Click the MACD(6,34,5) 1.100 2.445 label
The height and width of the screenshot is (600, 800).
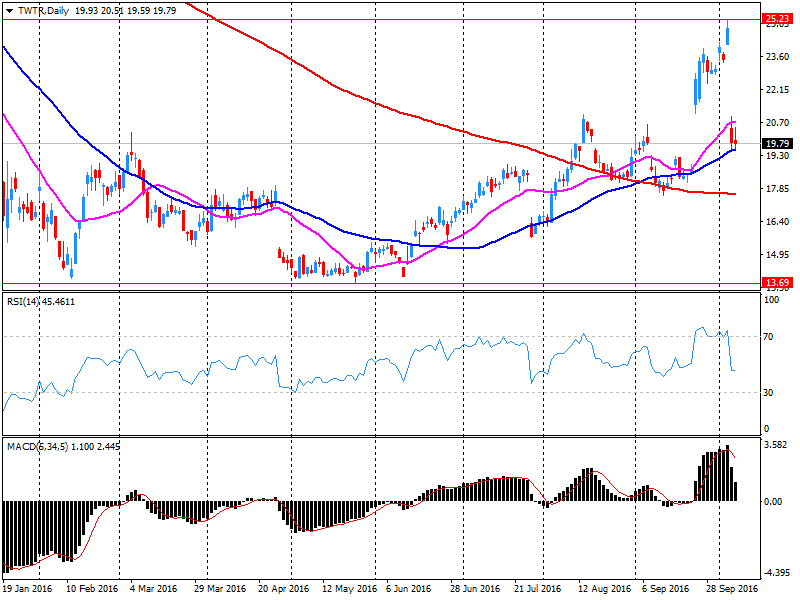pyautogui.click(x=64, y=446)
